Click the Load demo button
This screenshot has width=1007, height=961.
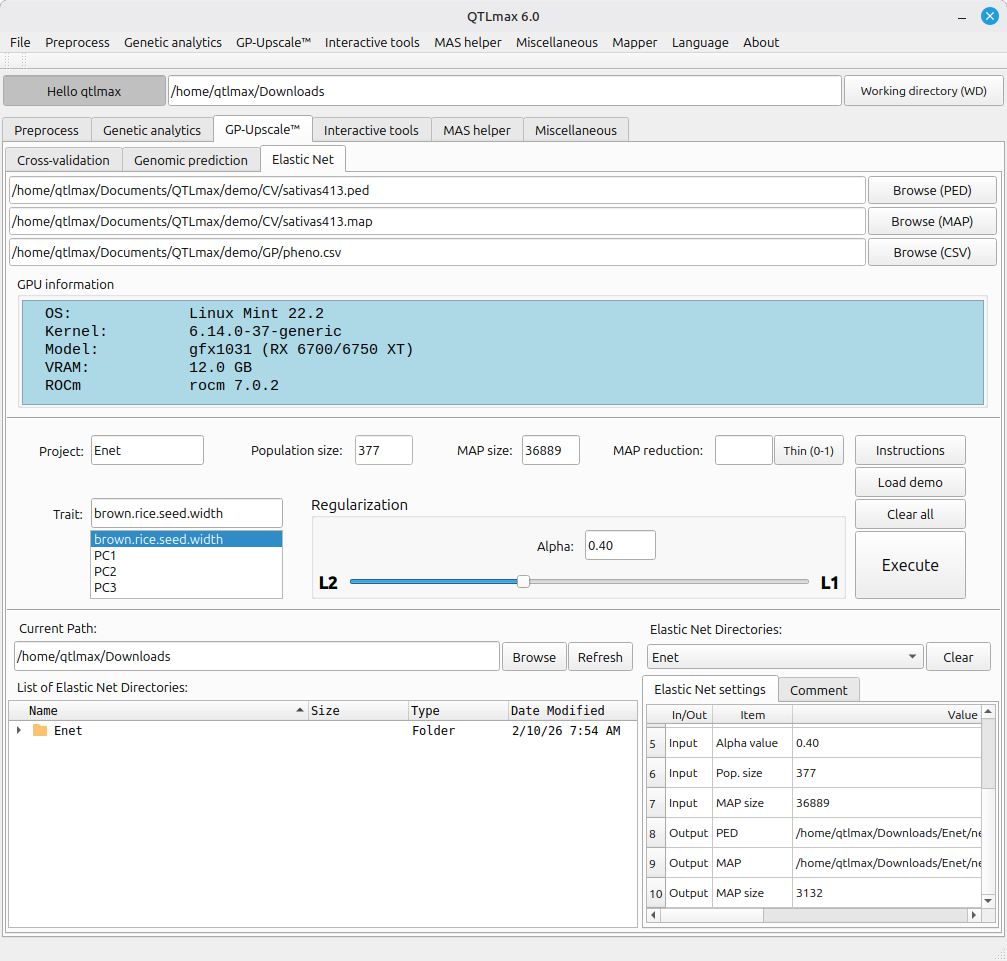[x=909, y=482]
